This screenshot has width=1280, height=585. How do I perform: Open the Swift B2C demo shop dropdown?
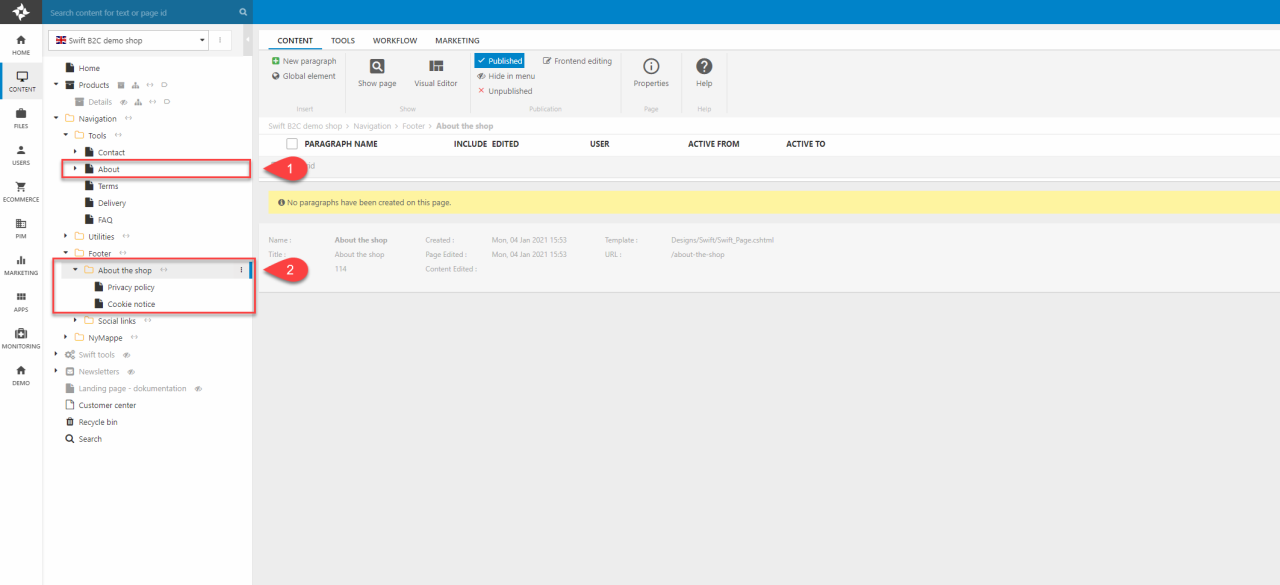click(x=128, y=40)
